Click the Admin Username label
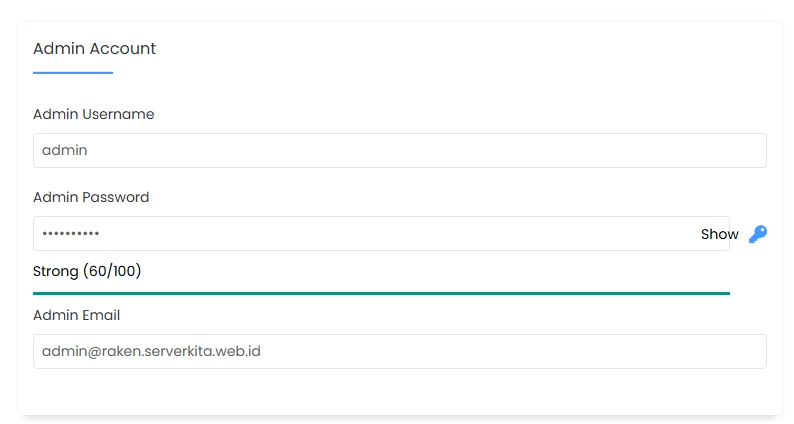This screenshot has width=794, height=424. 93,114
